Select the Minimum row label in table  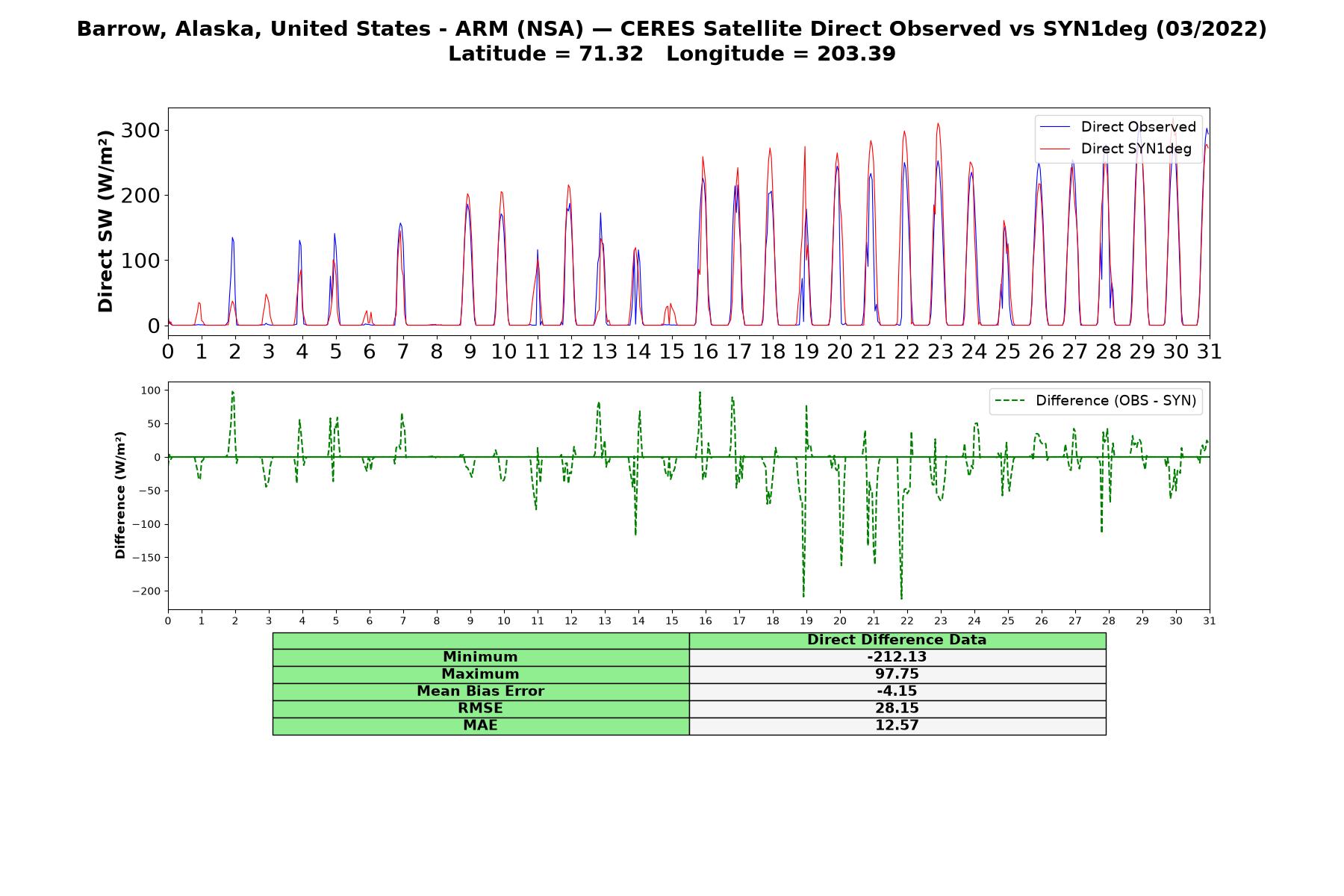click(480, 657)
